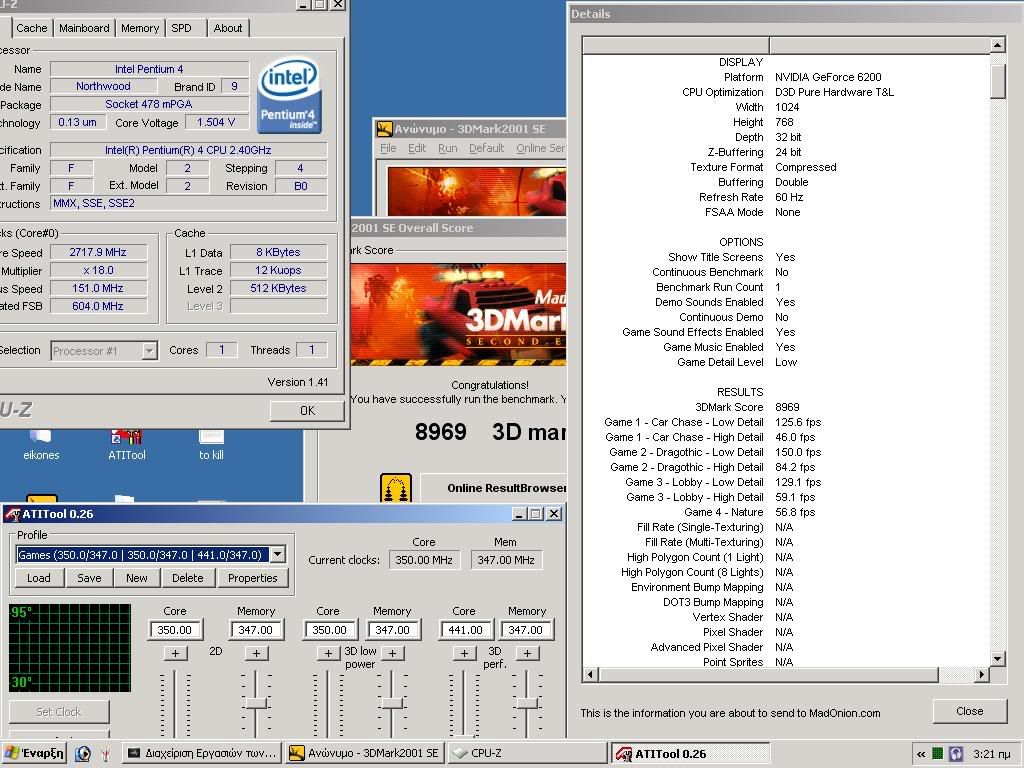Image resolution: width=1024 pixels, height=768 pixels.
Task: Select the 'to kill' desktop icon
Action: pos(211,437)
